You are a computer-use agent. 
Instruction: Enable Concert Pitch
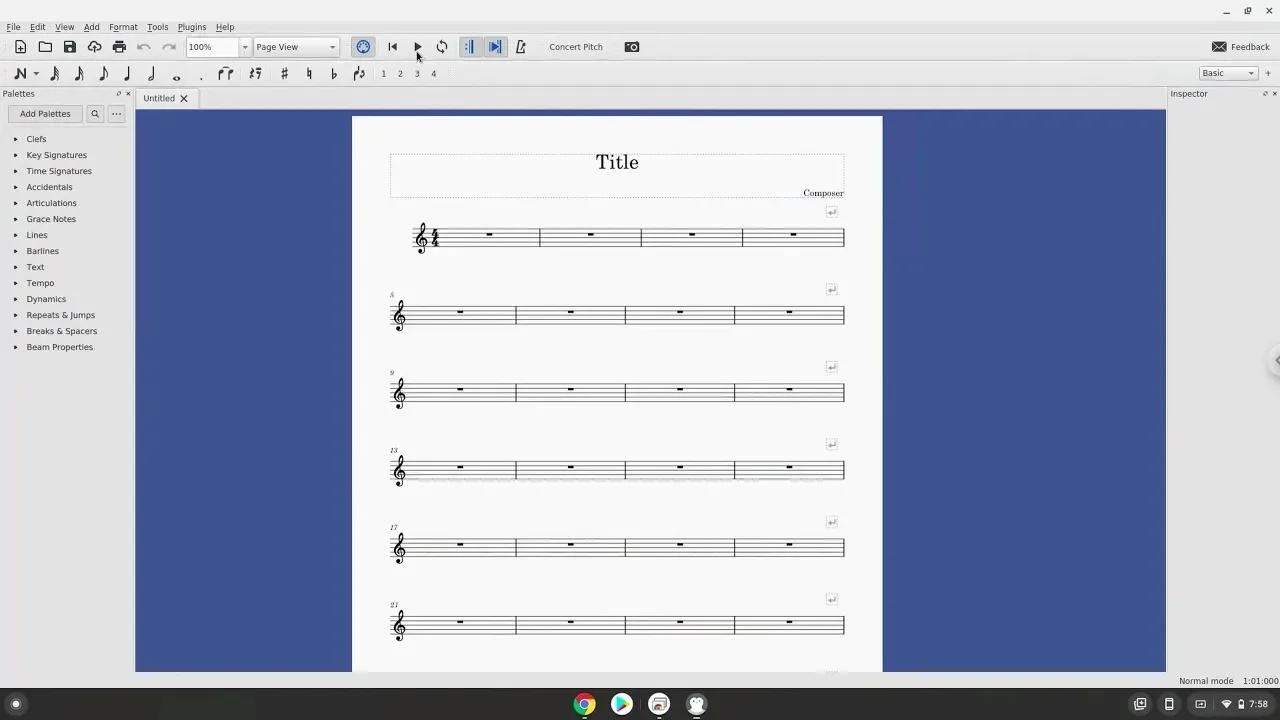pyautogui.click(x=575, y=46)
